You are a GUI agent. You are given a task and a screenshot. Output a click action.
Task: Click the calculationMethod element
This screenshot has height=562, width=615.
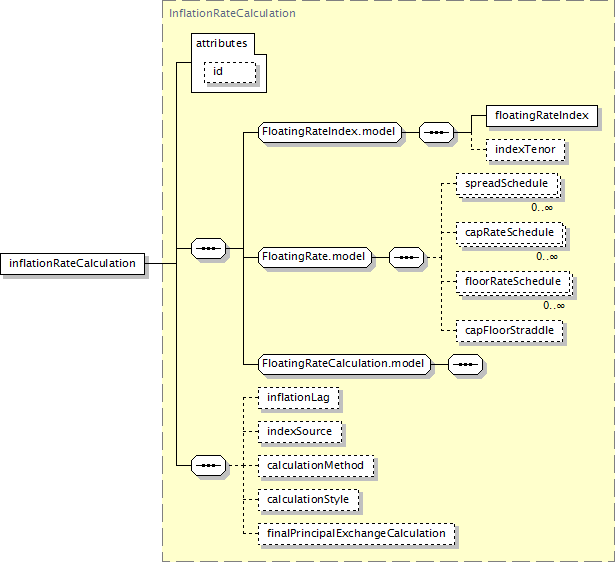click(316, 466)
